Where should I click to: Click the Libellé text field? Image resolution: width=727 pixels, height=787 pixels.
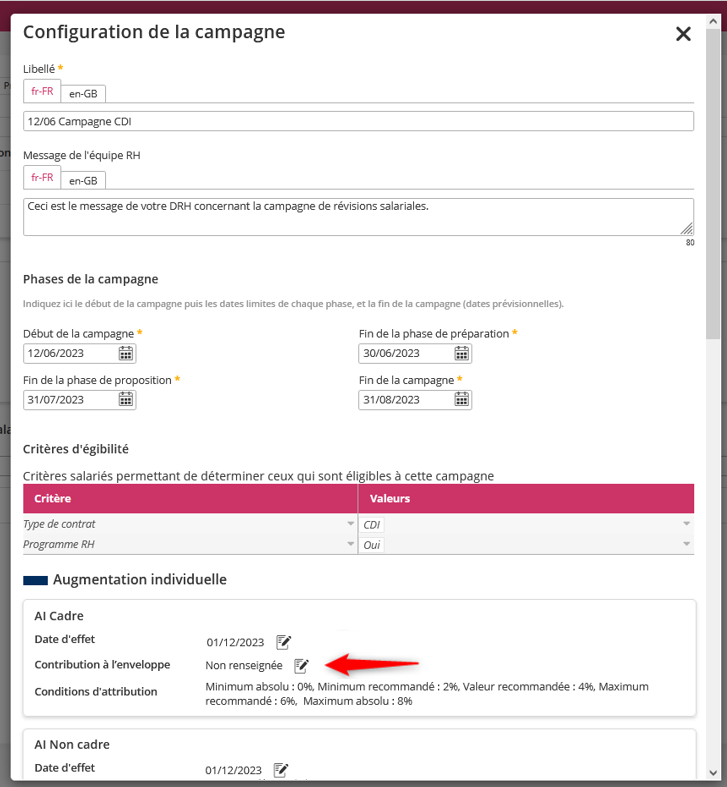point(358,121)
